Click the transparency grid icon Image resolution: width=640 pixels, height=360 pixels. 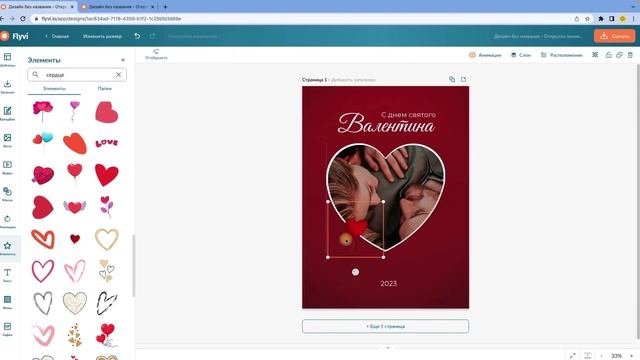[595, 55]
